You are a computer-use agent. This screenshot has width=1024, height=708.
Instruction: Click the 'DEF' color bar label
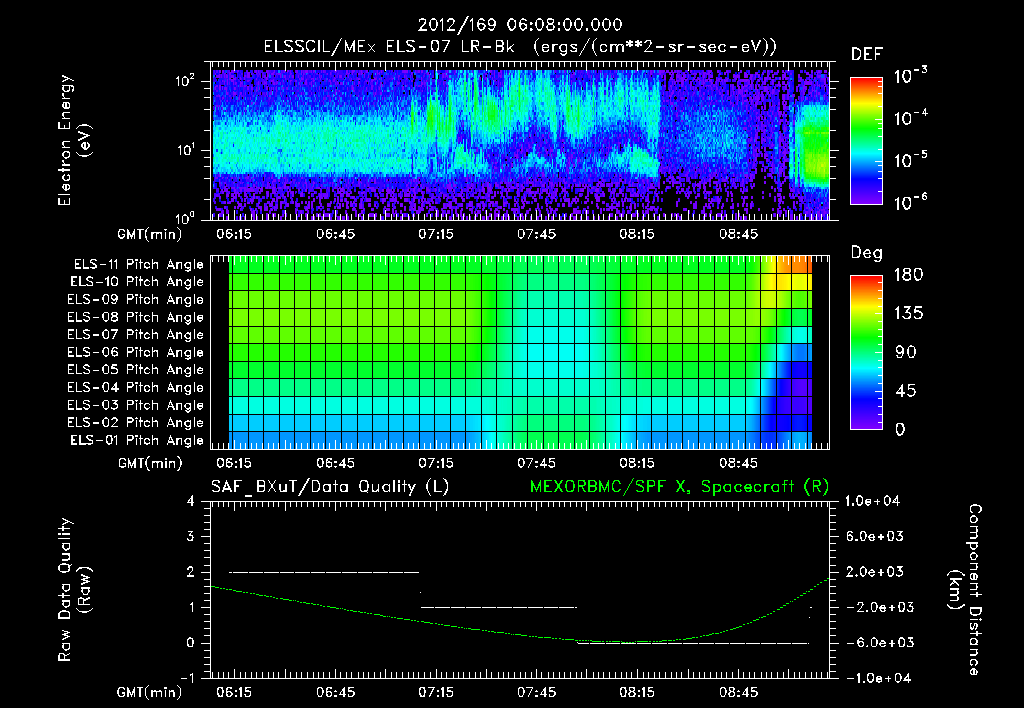[866, 54]
